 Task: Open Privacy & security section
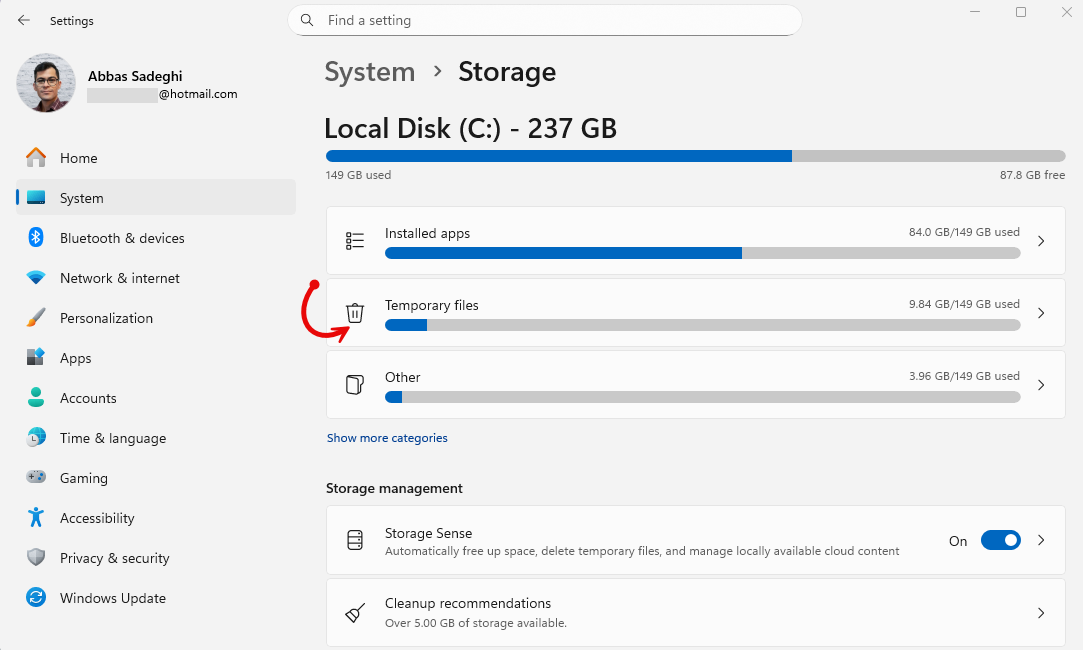tap(114, 558)
